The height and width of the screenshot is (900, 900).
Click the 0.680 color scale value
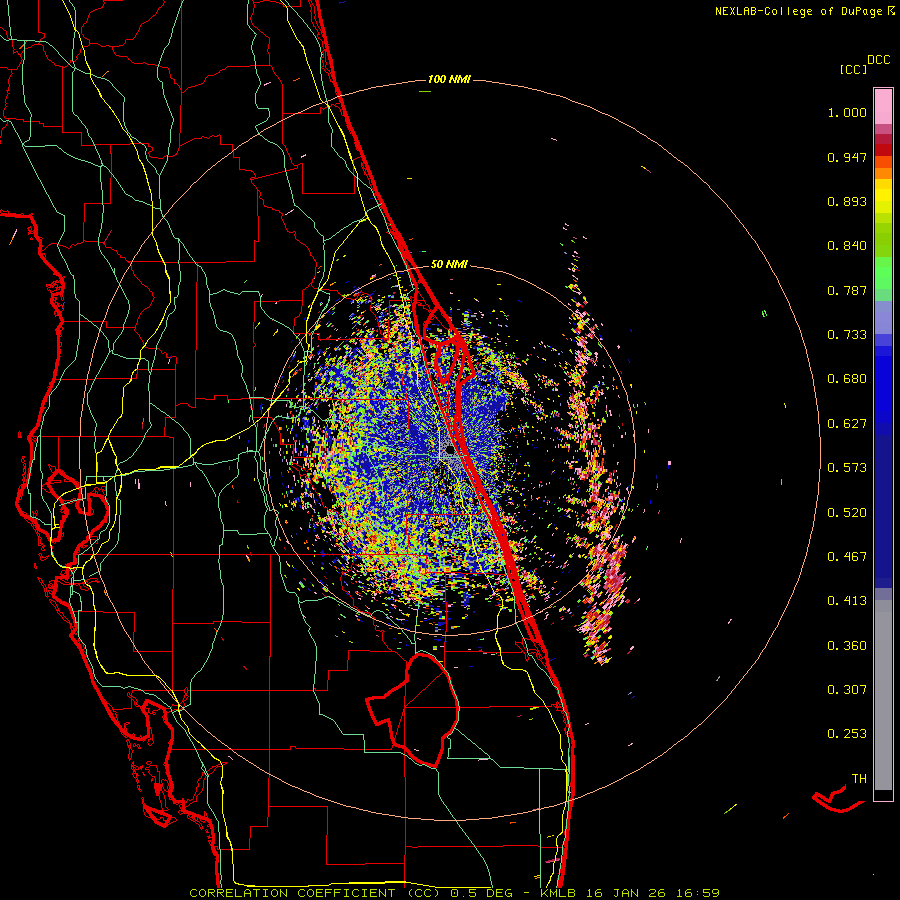[x=847, y=379]
